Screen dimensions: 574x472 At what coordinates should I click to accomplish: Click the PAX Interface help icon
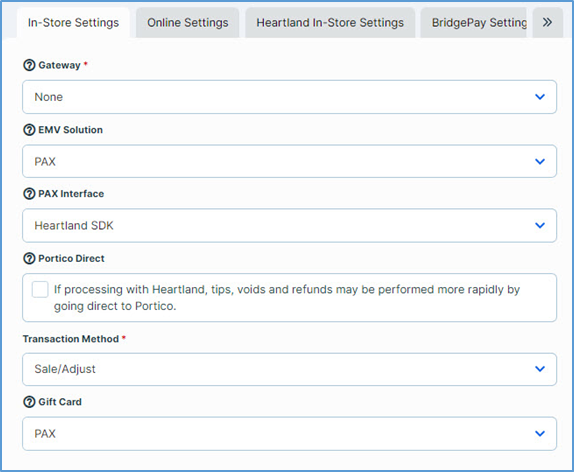coord(29,194)
